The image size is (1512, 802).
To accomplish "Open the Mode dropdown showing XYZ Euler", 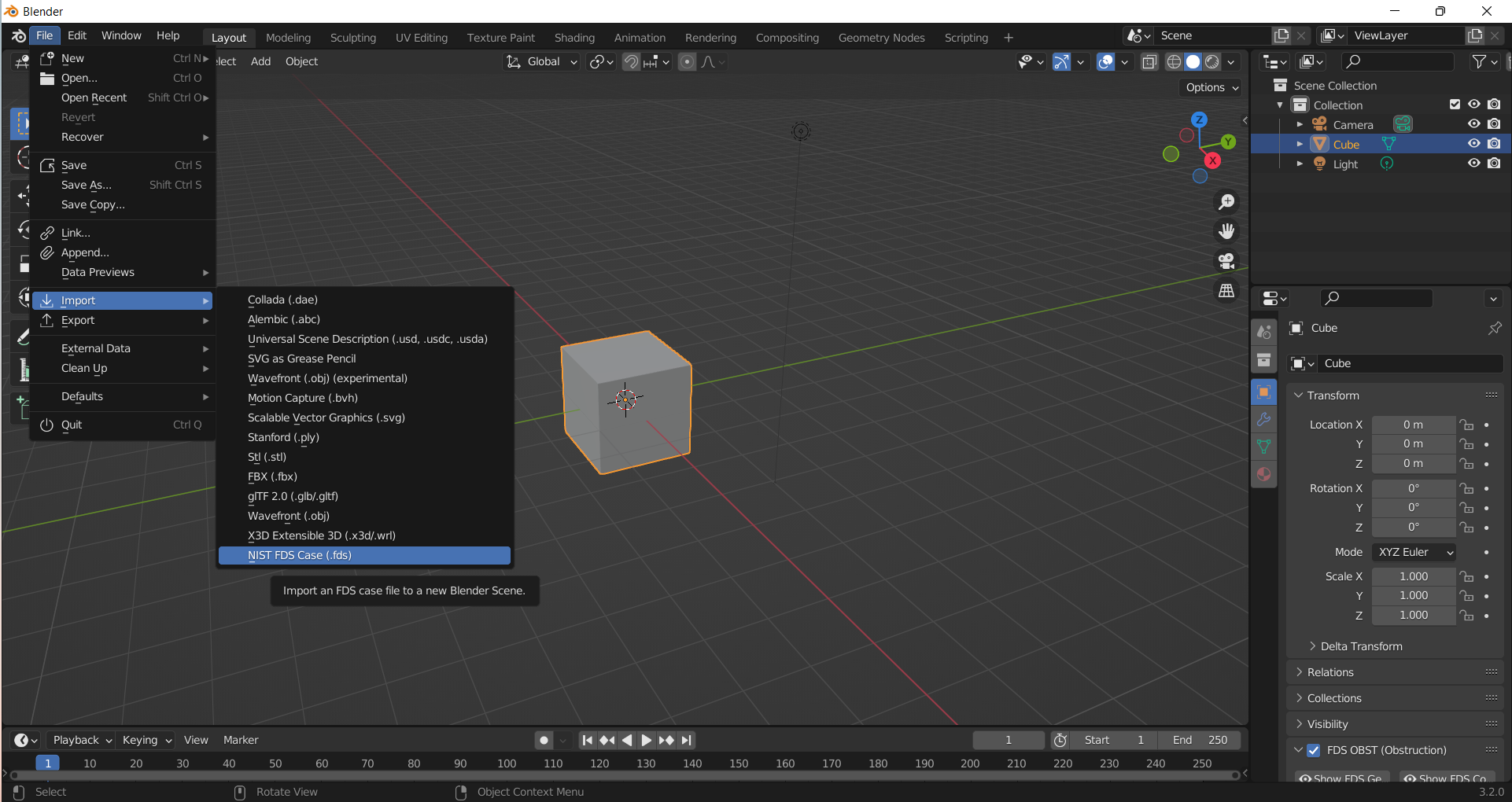I will [1413, 552].
